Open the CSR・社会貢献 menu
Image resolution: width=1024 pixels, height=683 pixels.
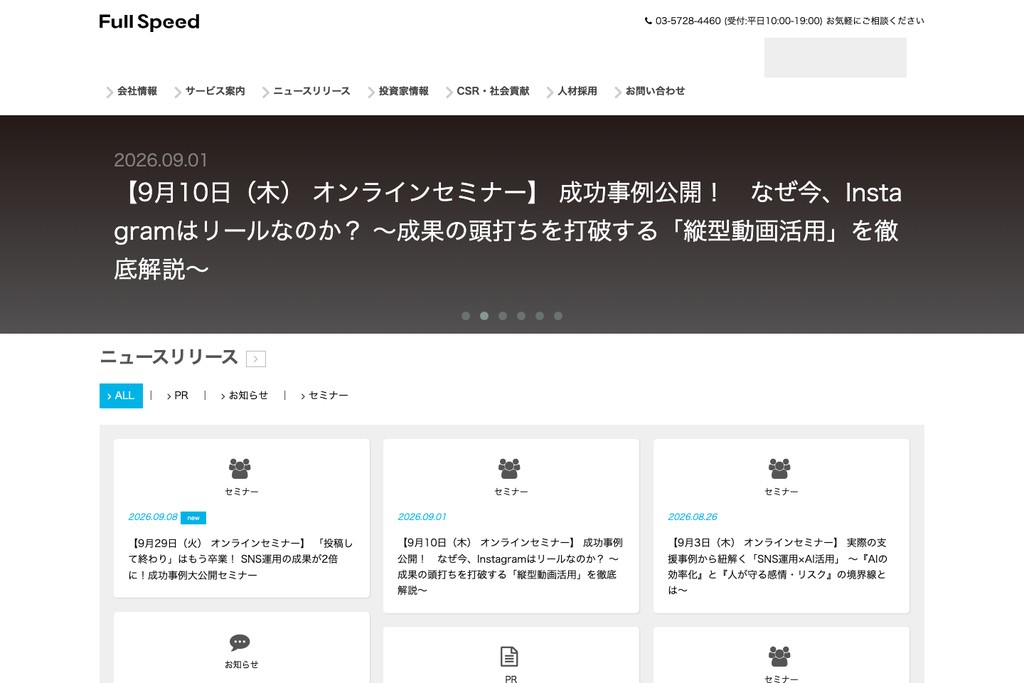coord(493,91)
